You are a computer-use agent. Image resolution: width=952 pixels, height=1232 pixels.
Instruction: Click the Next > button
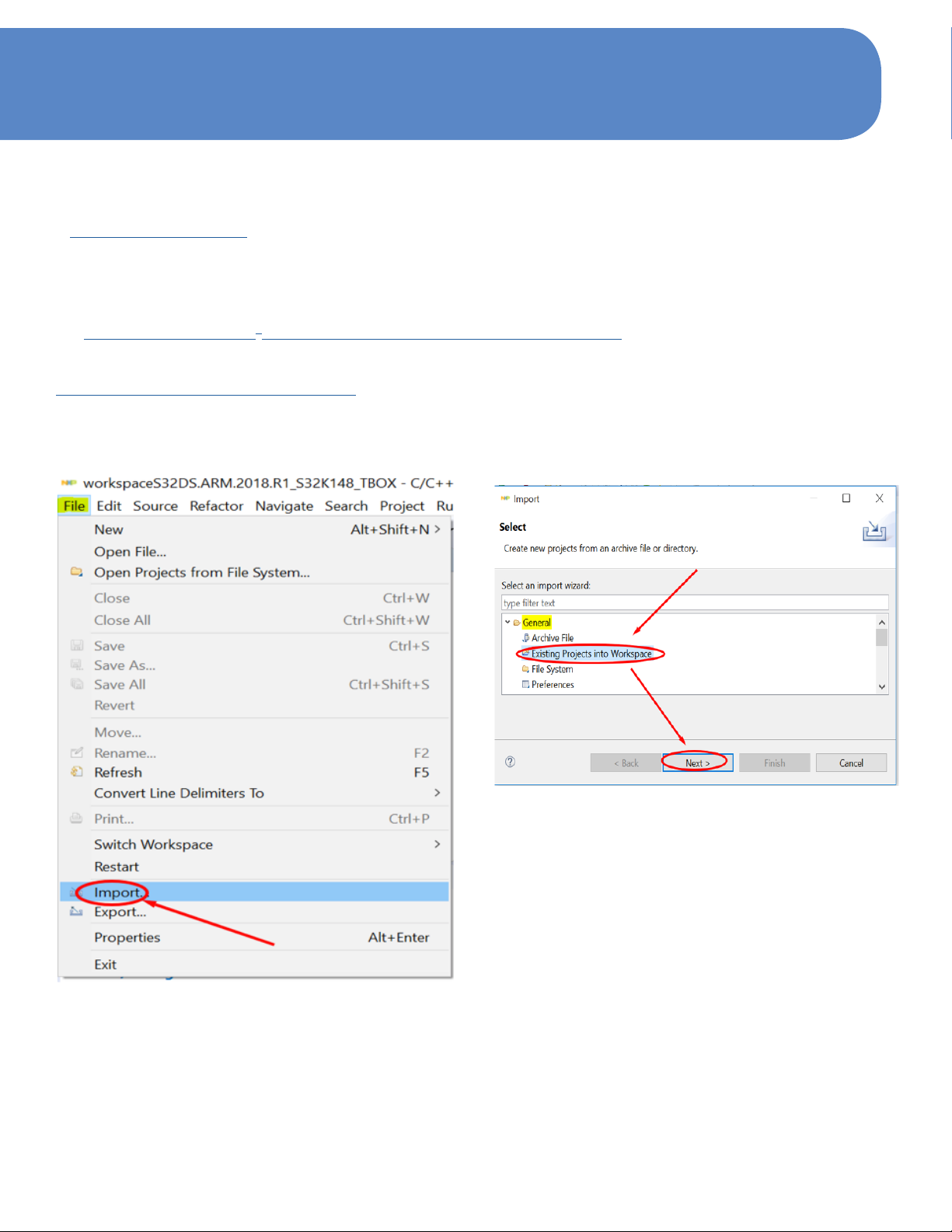click(x=698, y=763)
